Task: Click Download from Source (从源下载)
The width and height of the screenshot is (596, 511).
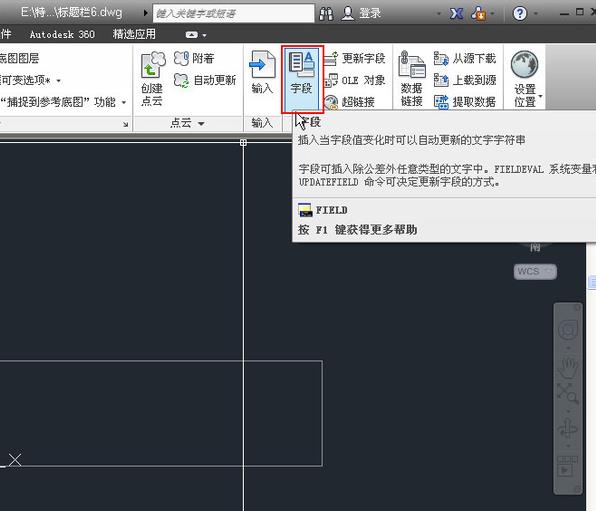Action: (464, 58)
